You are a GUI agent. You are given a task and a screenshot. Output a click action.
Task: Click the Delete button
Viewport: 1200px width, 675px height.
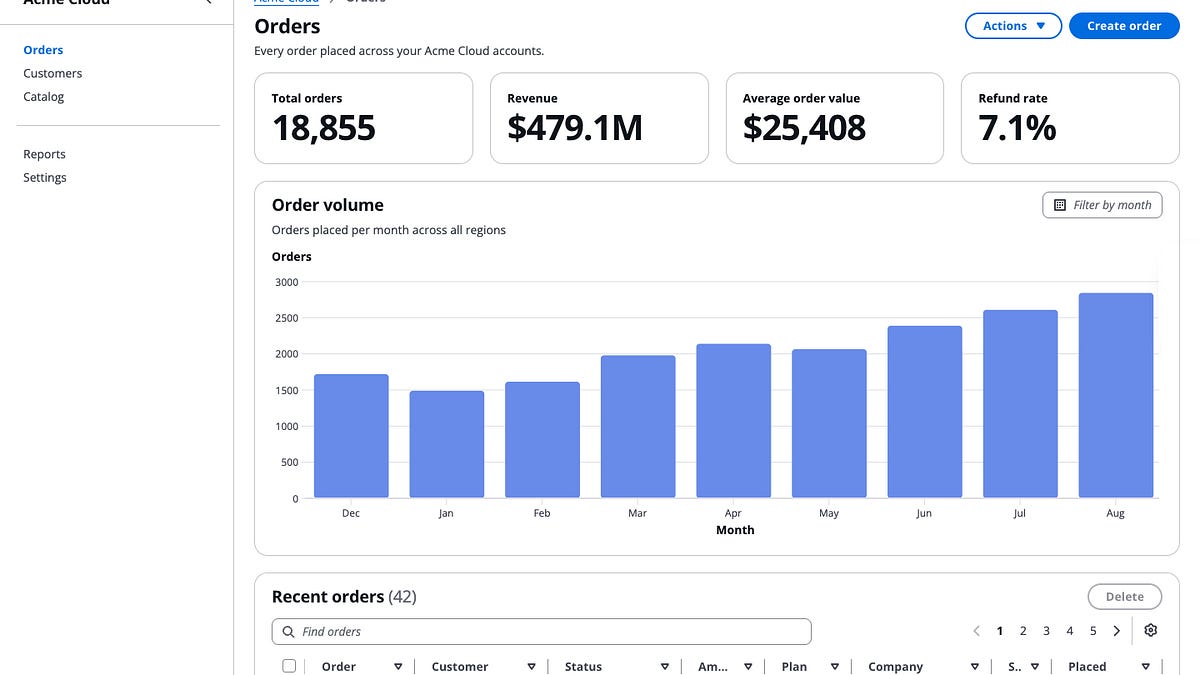(x=1124, y=597)
